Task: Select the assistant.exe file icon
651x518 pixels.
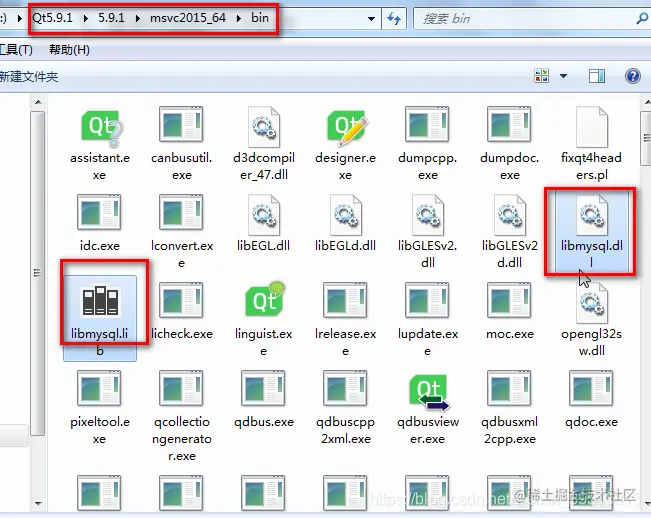Action: tap(100, 127)
